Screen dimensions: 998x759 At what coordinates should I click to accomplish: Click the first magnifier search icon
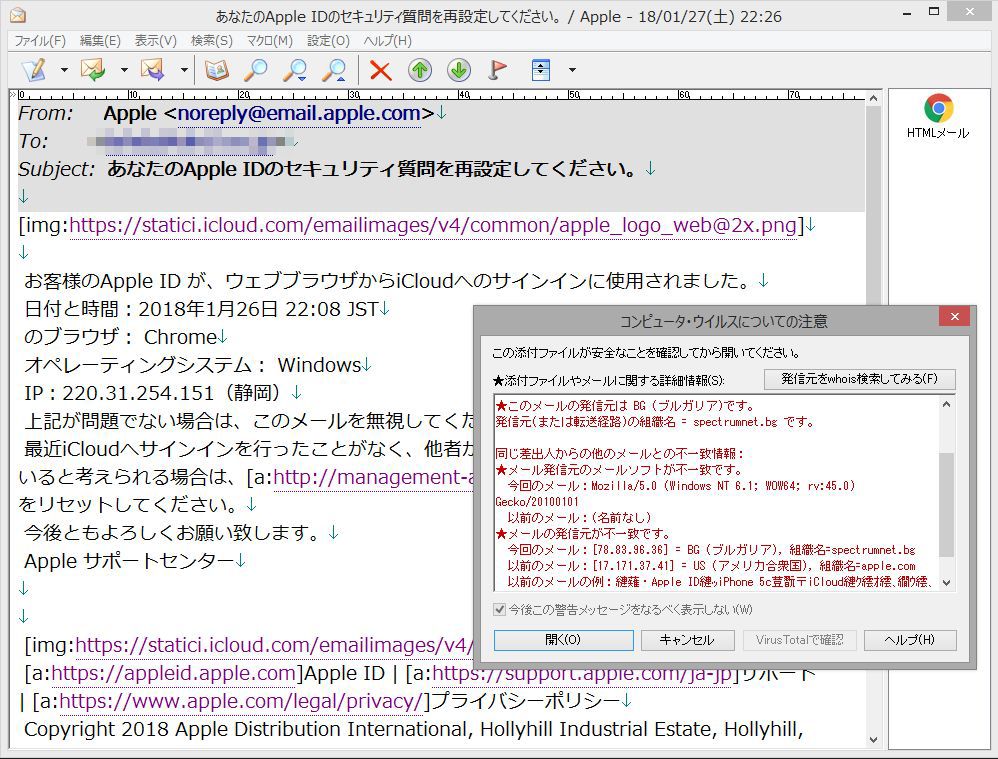click(256, 69)
